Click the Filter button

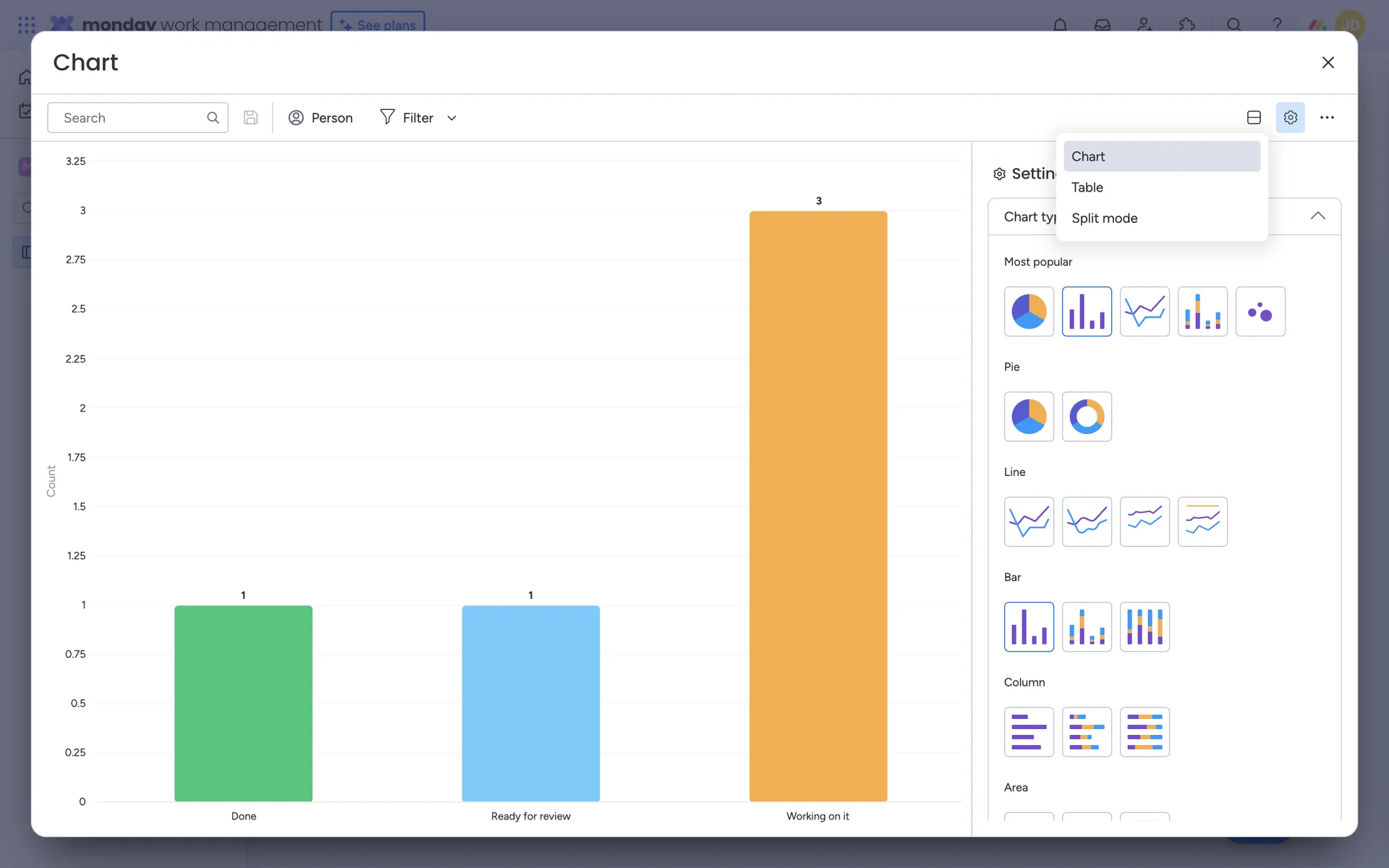[407, 118]
